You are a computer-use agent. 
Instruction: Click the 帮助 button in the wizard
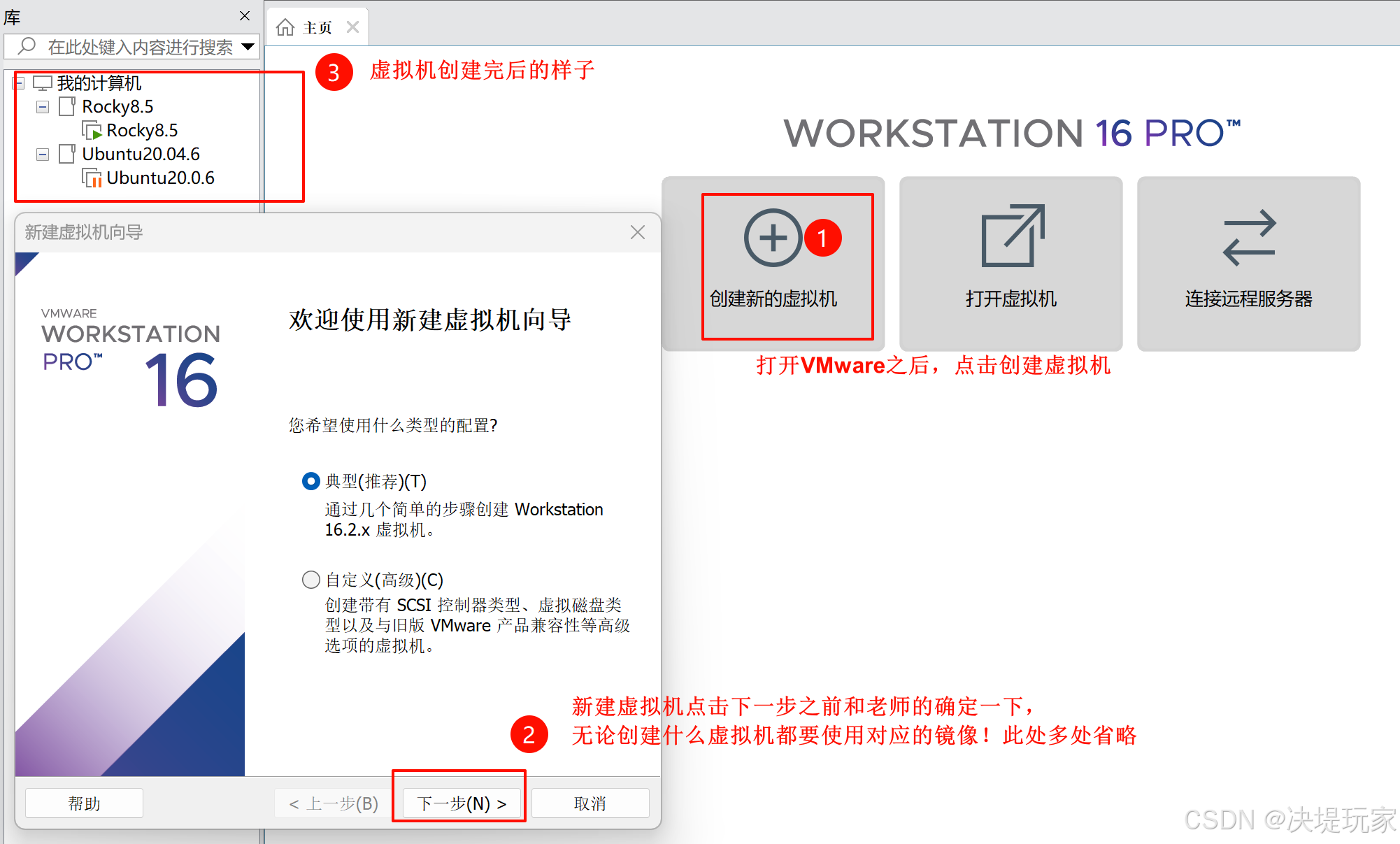coord(84,803)
